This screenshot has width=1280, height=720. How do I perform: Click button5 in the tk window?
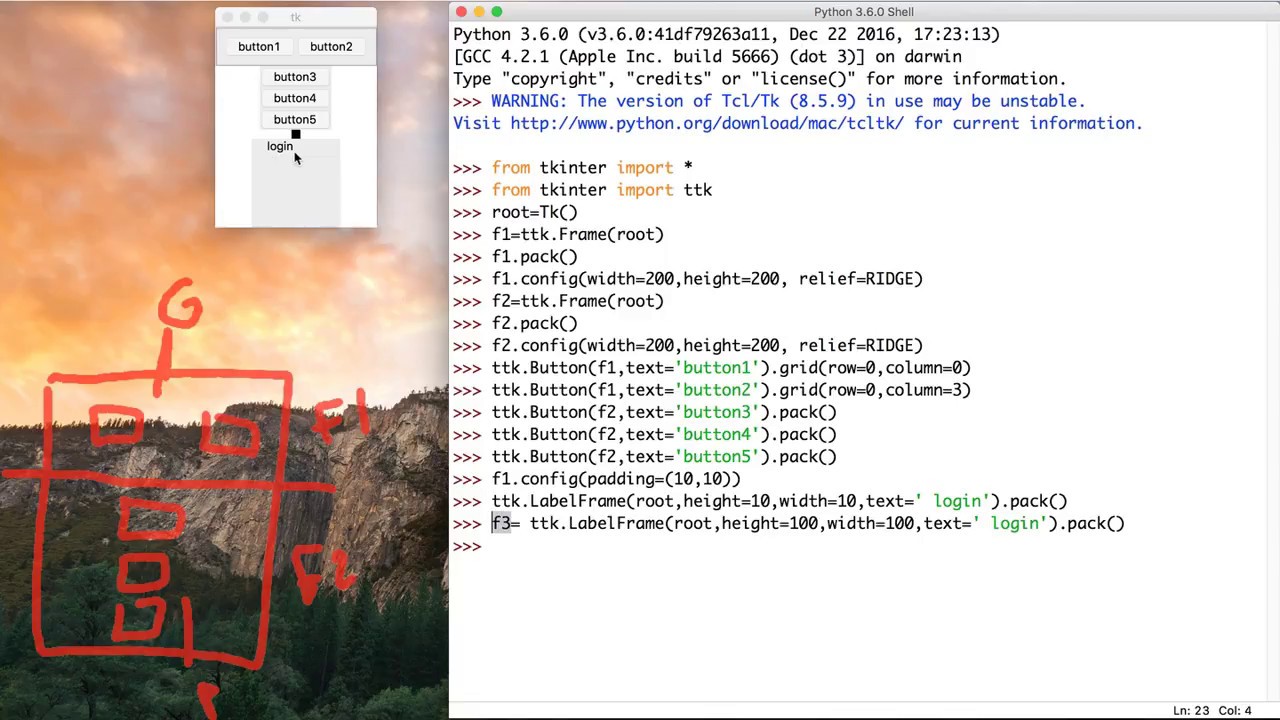[295, 120]
